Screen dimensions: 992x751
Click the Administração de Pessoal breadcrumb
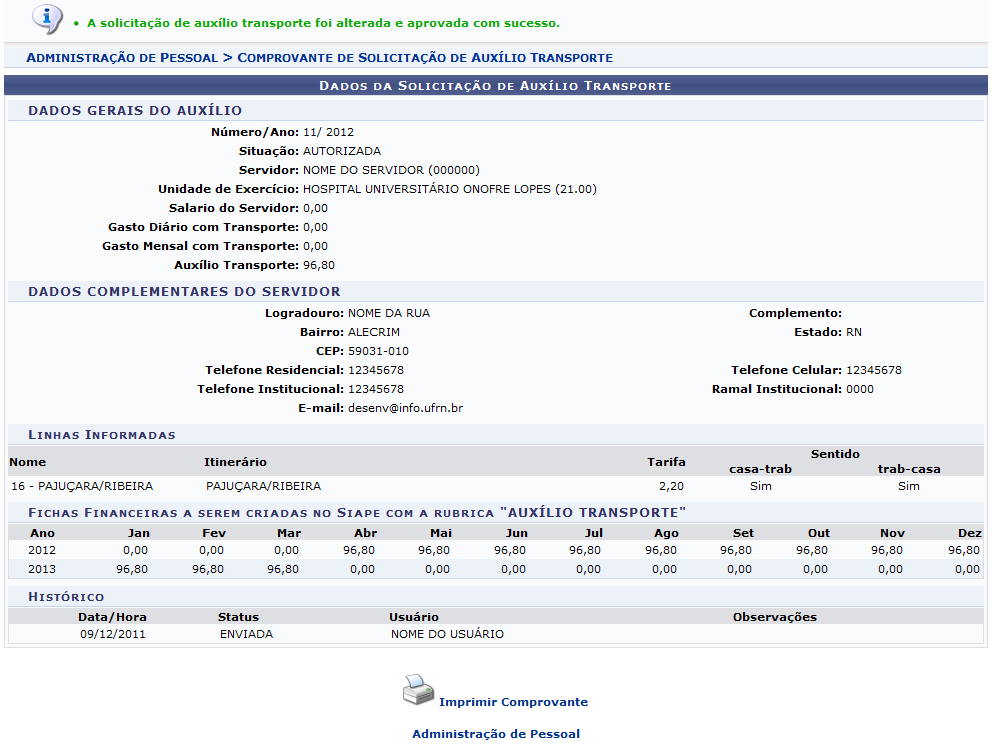(122, 58)
